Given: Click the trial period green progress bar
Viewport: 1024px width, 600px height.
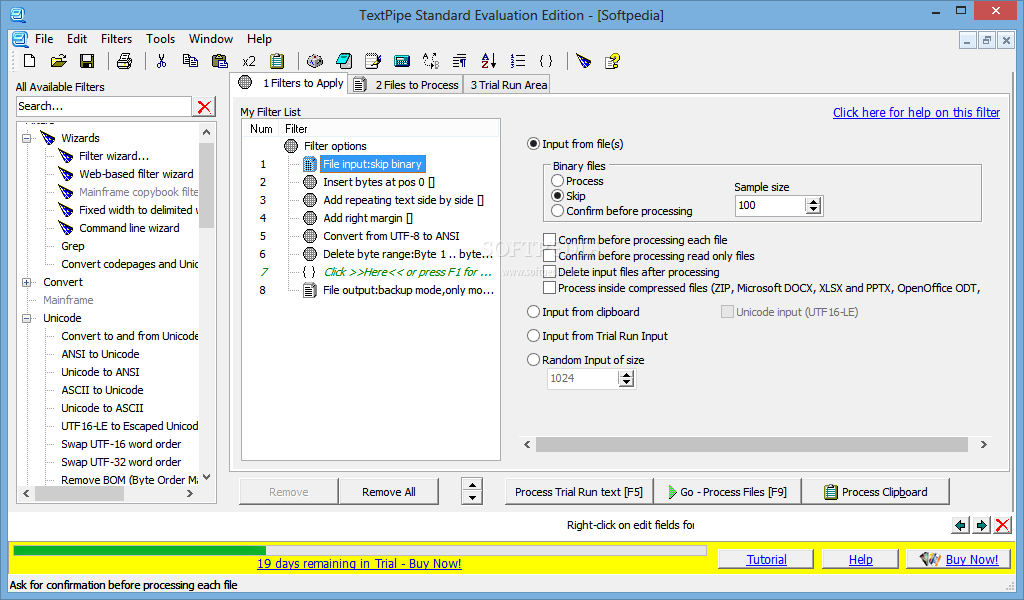Looking at the screenshot, I should tap(140, 550).
